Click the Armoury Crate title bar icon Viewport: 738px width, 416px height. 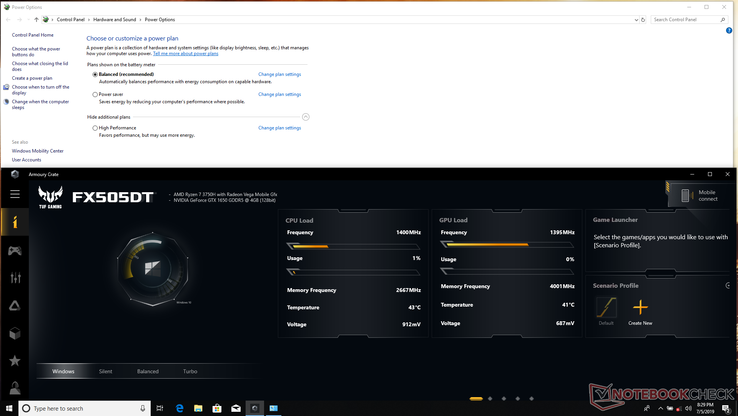click(15, 174)
